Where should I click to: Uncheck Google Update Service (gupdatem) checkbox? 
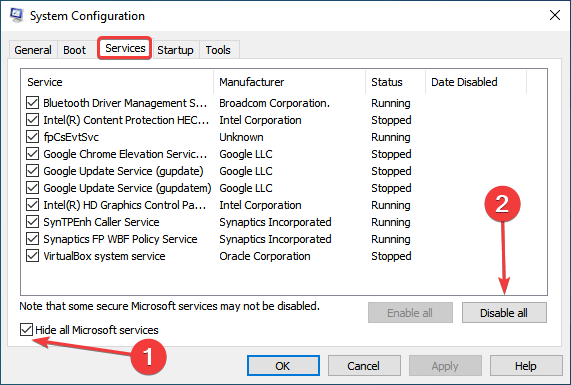point(32,188)
